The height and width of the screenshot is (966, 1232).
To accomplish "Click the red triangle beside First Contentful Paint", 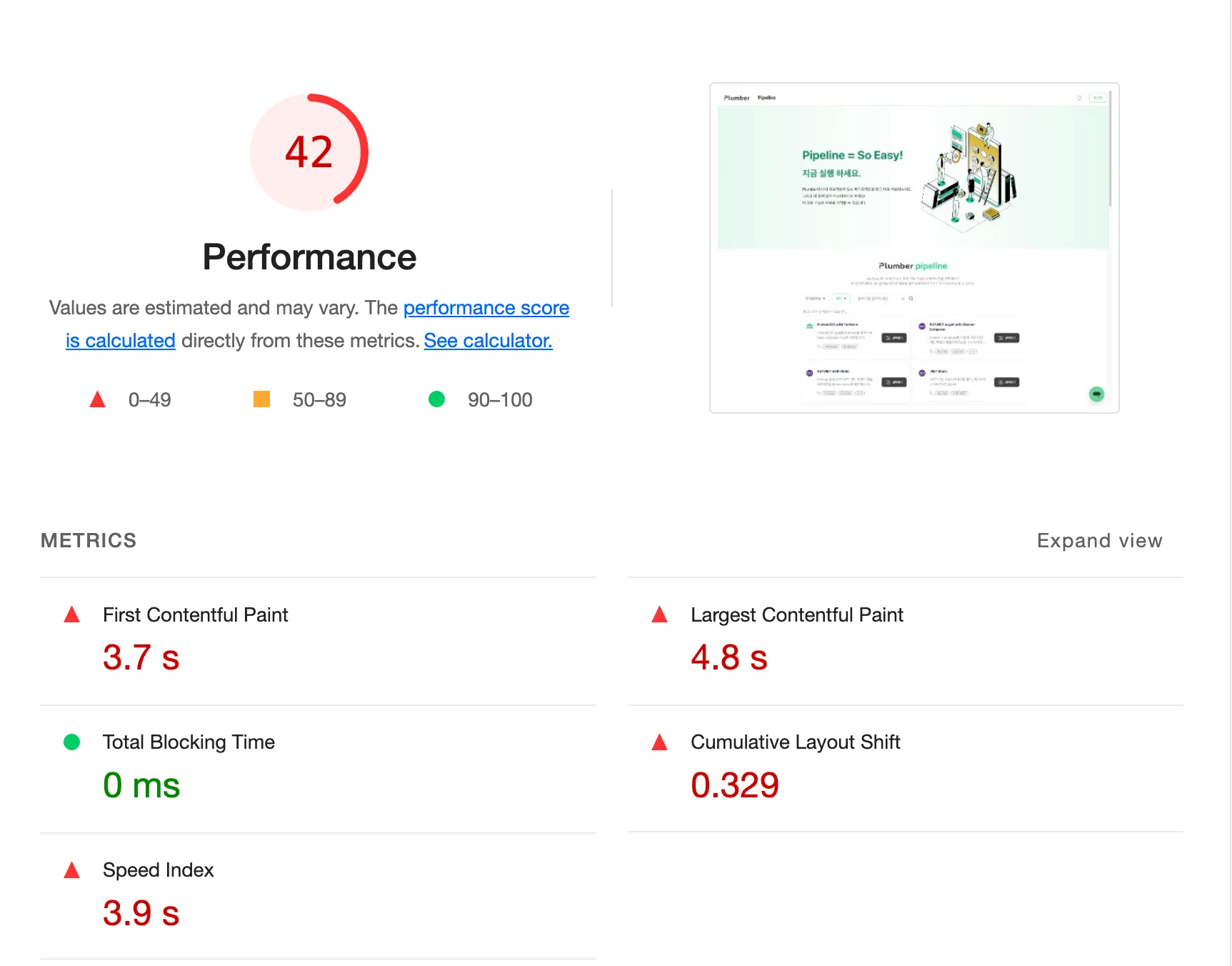I will tap(72, 614).
